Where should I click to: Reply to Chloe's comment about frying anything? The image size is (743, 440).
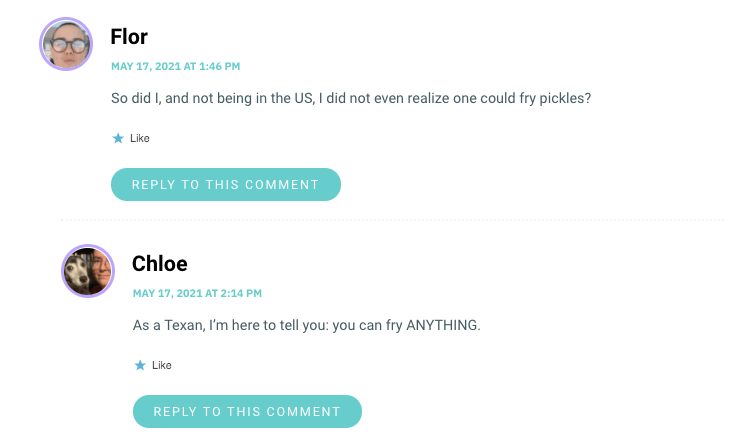pyautogui.click(x=247, y=411)
